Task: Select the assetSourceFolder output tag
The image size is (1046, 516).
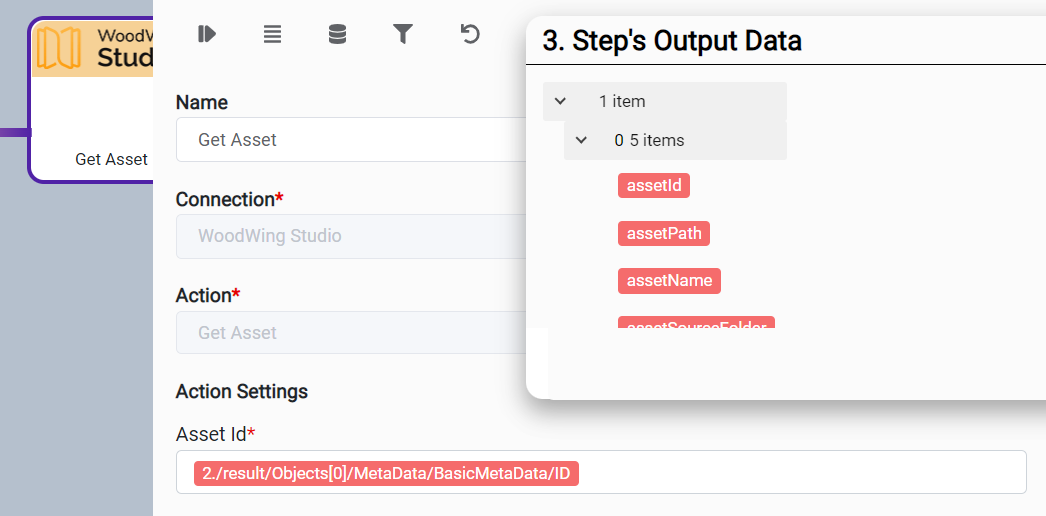Action: [x=696, y=324]
